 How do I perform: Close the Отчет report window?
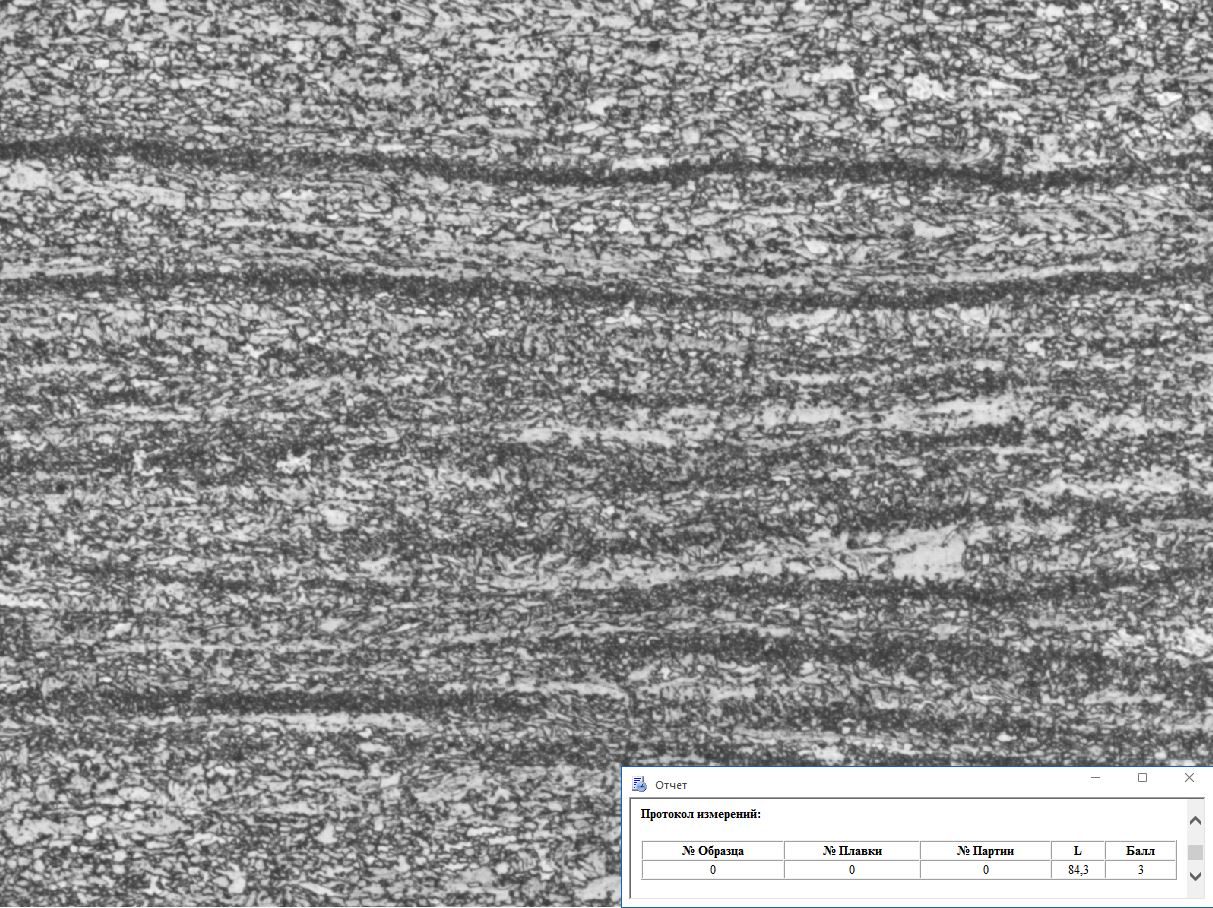tap(1189, 778)
